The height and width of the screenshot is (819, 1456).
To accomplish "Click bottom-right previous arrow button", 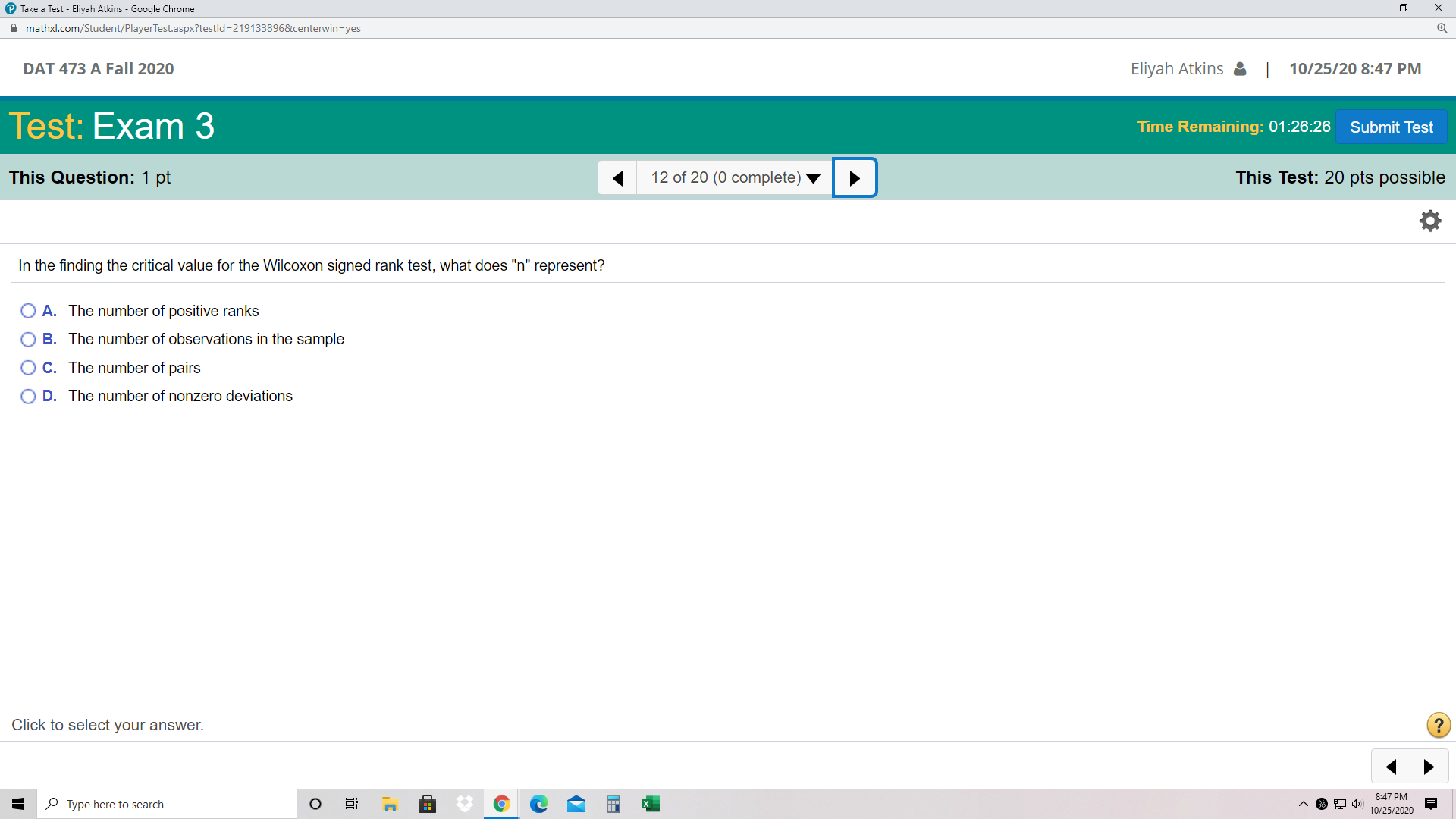I will [x=1391, y=767].
